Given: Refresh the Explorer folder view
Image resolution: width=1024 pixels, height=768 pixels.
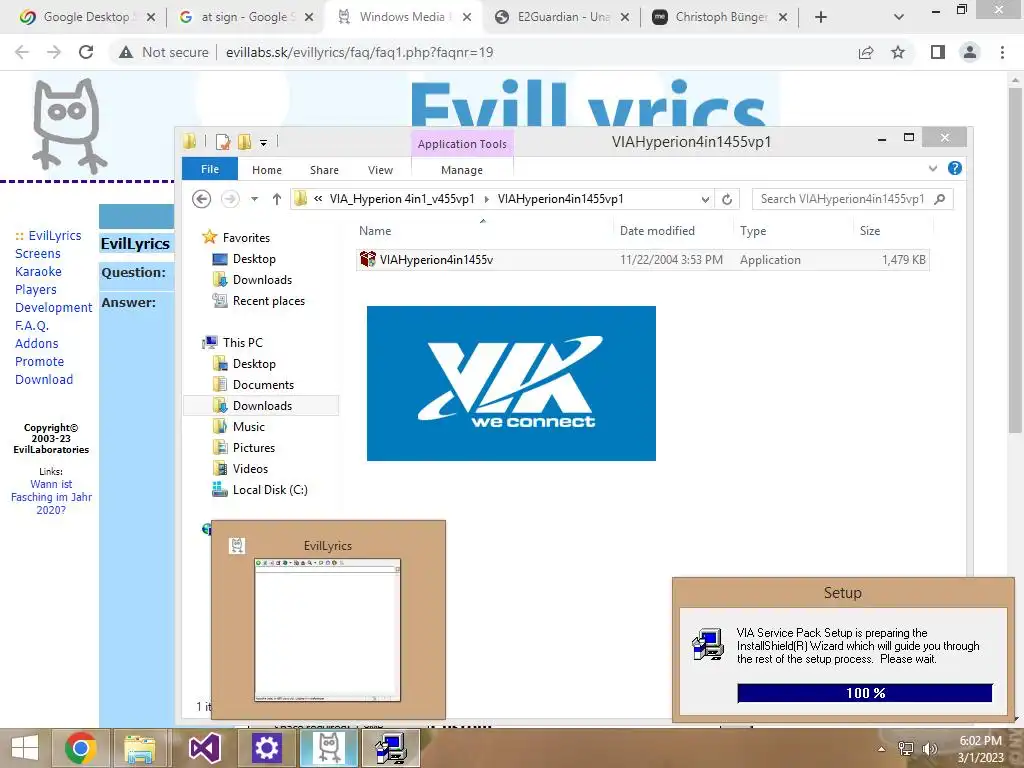Looking at the screenshot, I should pos(727,199).
